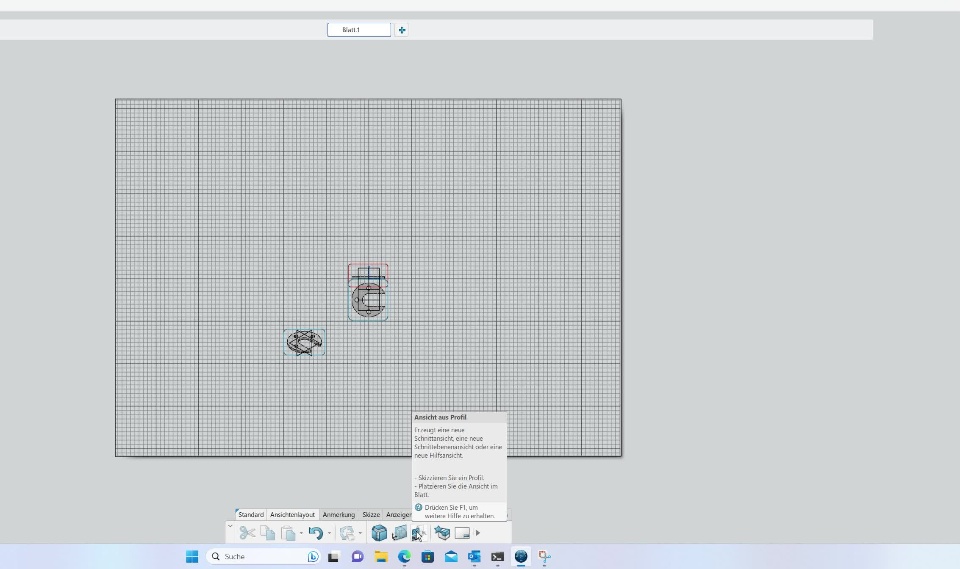This screenshot has height=569, width=960.
Task: Open the Undo history dropdown arrow
Action: (329, 533)
